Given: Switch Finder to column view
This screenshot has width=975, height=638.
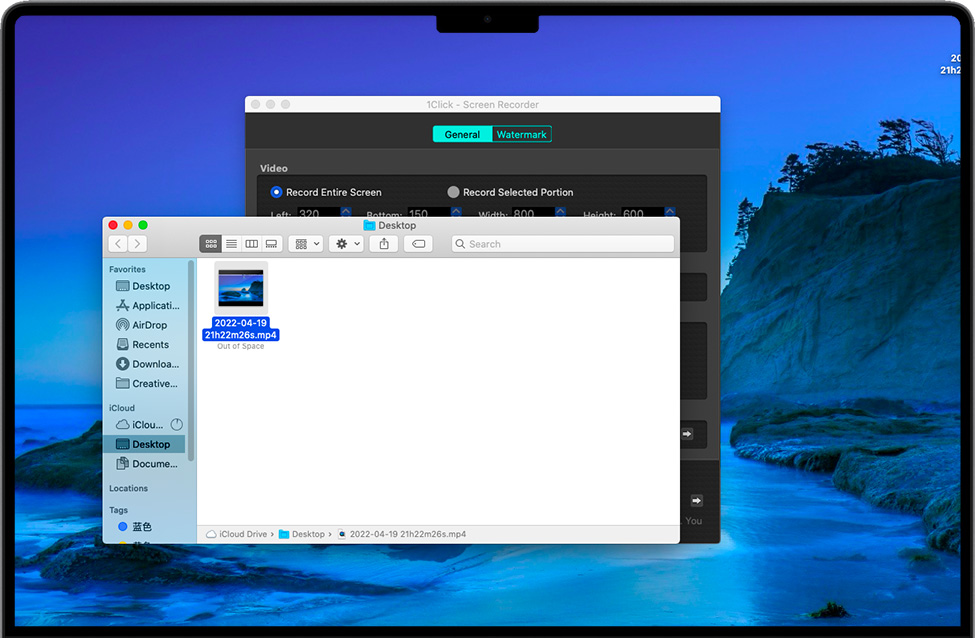Looking at the screenshot, I should pyautogui.click(x=251, y=244).
